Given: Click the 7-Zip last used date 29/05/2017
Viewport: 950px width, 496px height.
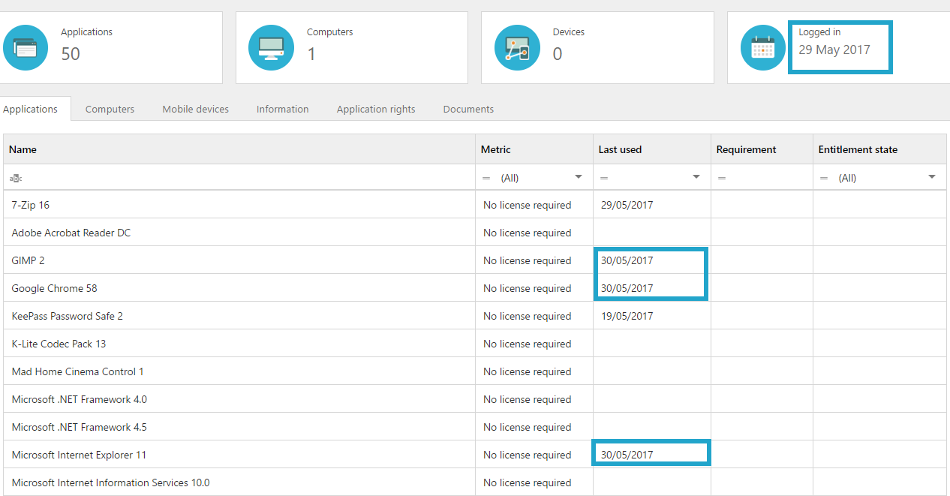Looking at the screenshot, I should [x=627, y=205].
